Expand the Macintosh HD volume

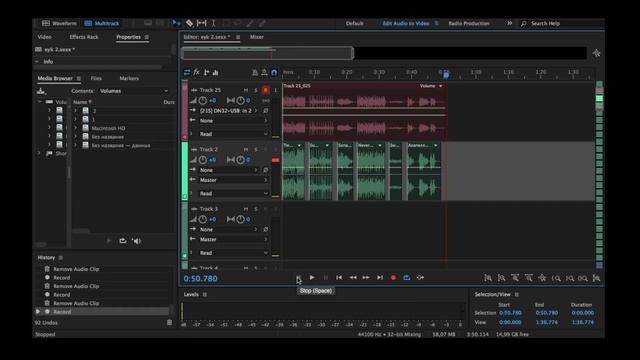pos(76,128)
